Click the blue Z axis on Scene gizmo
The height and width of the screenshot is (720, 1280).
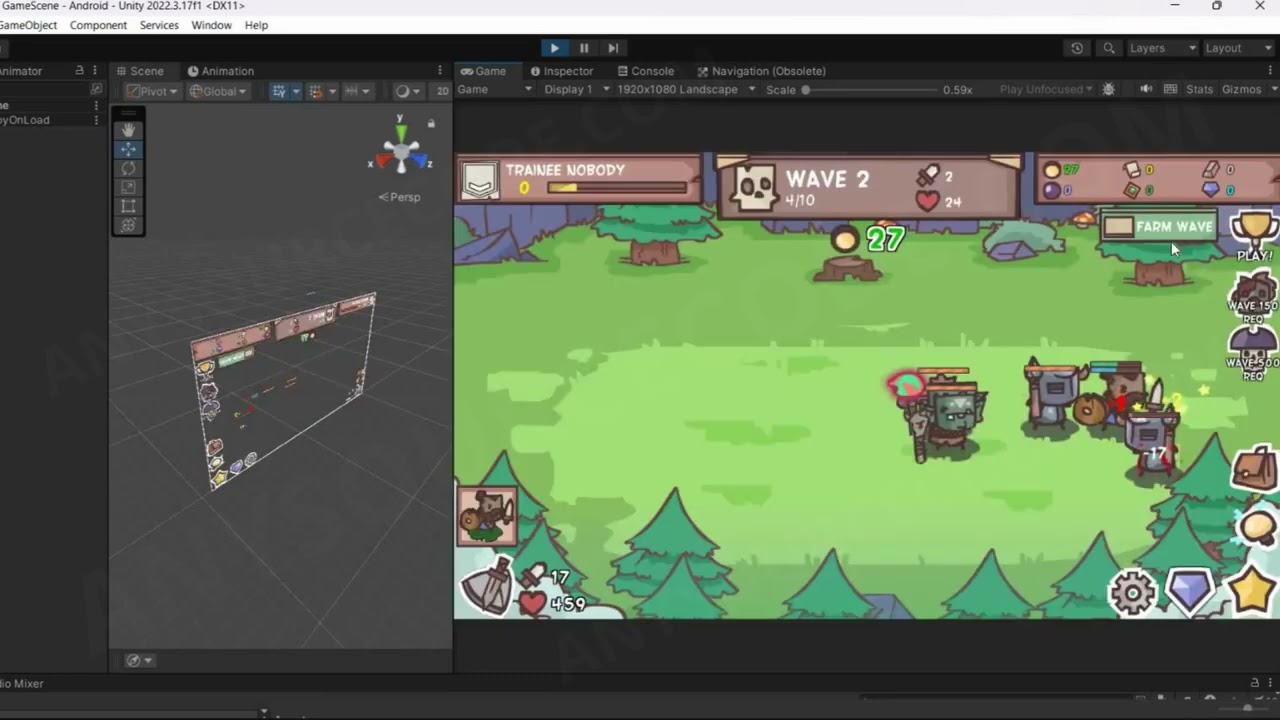421,161
